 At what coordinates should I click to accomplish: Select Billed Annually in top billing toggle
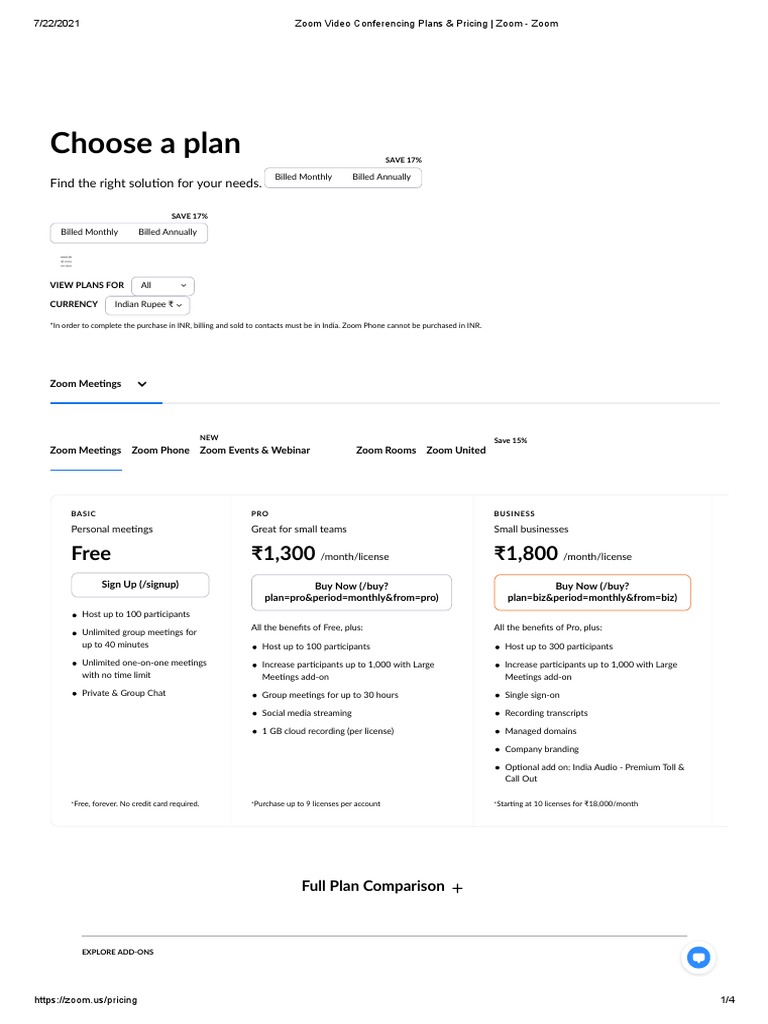coord(381,177)
